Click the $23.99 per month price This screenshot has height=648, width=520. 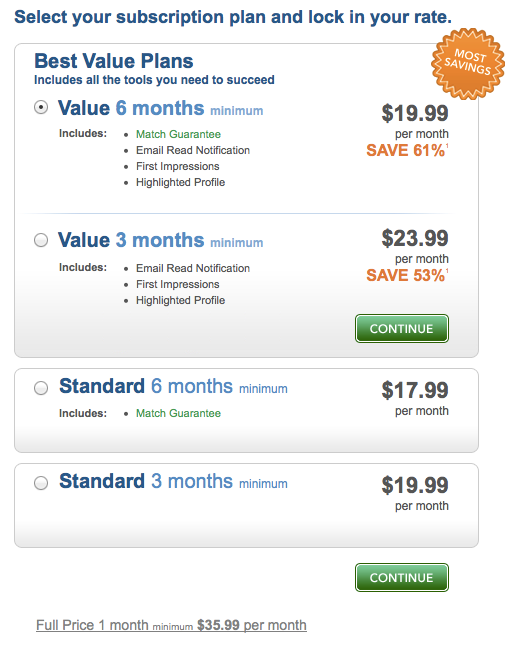click(x=415, y=247)
